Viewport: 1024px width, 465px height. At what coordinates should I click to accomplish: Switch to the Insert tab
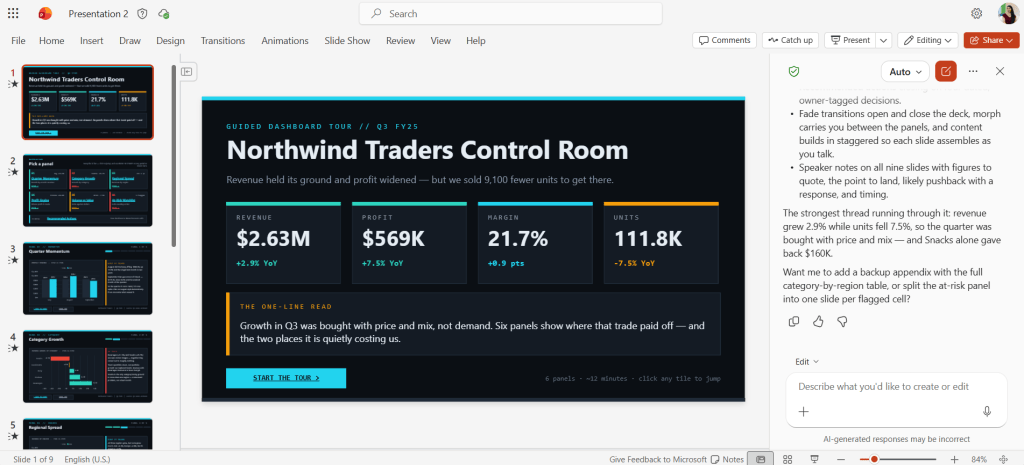tap(91, 40)
